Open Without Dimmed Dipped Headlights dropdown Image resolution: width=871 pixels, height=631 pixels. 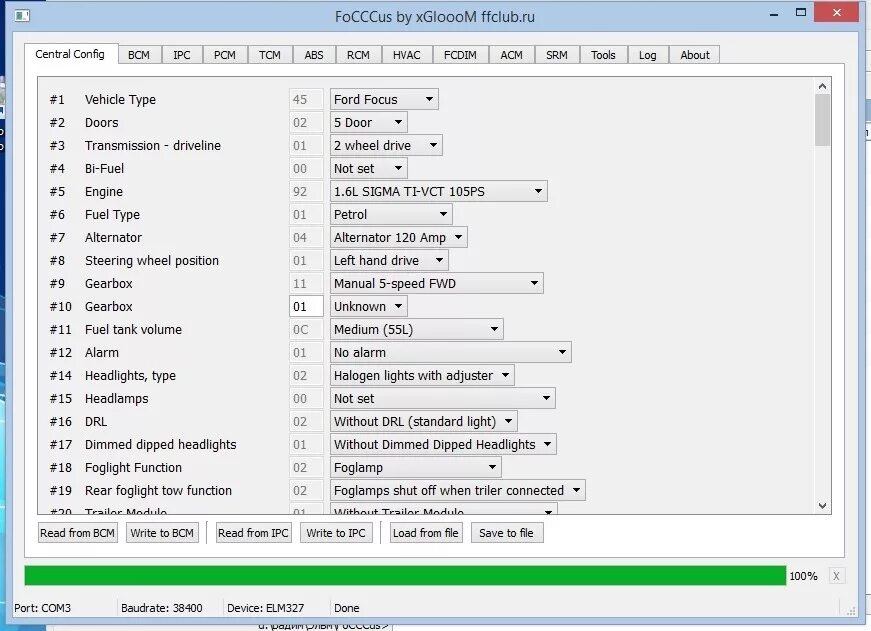click(x=443, y=444)
